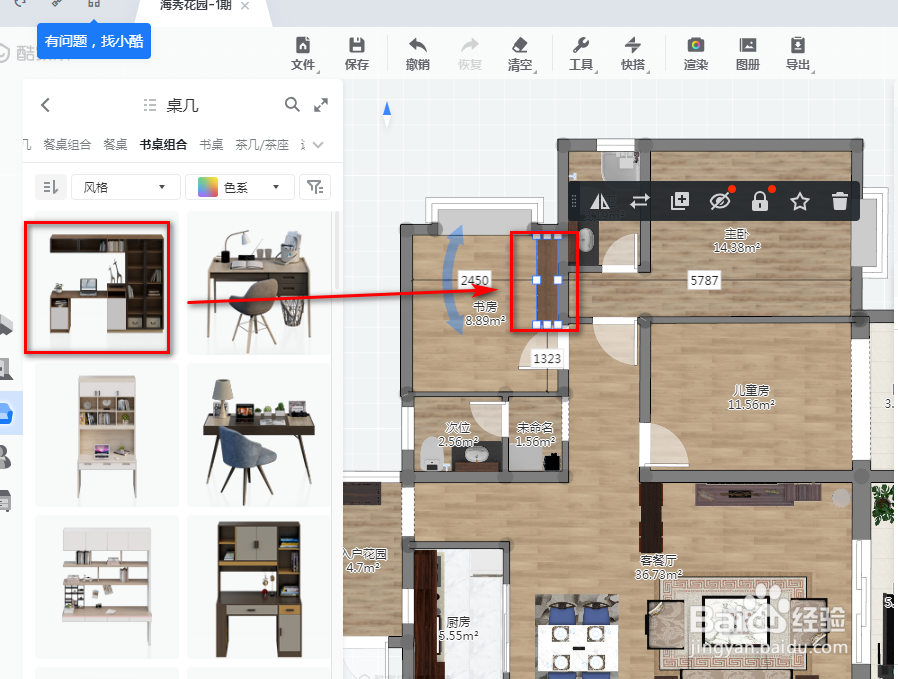This screenshot has height=679, width=898.
Task: Start 渲染 rendering
Action: point(696,54)
